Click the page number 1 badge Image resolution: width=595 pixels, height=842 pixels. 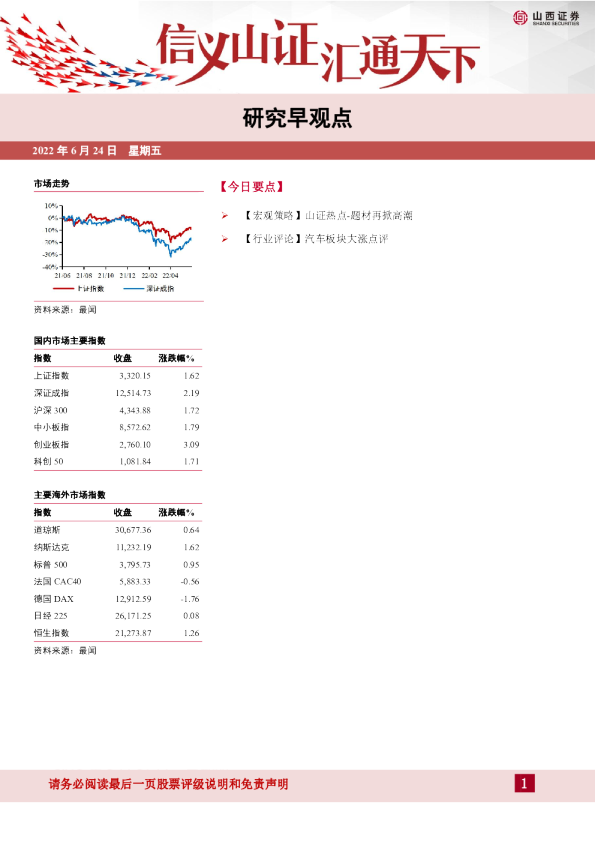(x=524, y=783)
